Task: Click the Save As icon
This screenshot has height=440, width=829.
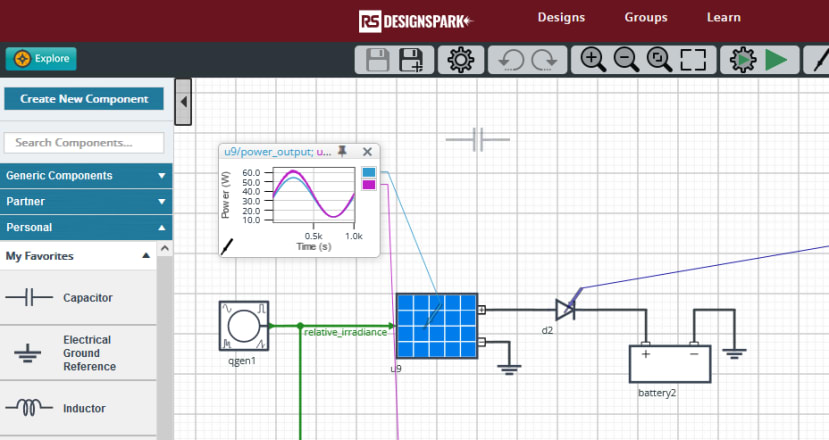Action: pyautogui.click(x=411, y=60)
